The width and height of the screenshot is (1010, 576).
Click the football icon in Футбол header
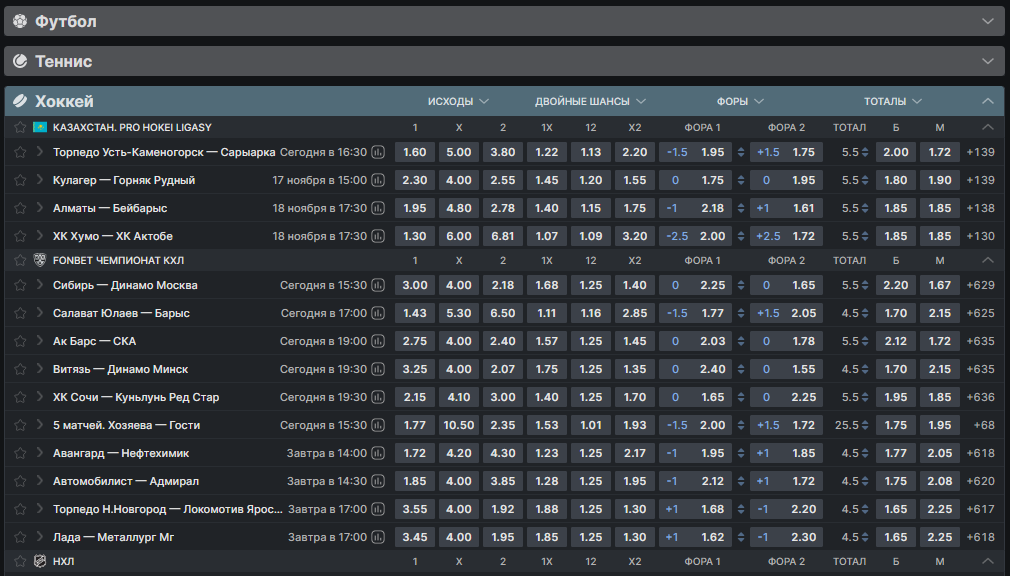pyautogui.click(x=20, y=21)
